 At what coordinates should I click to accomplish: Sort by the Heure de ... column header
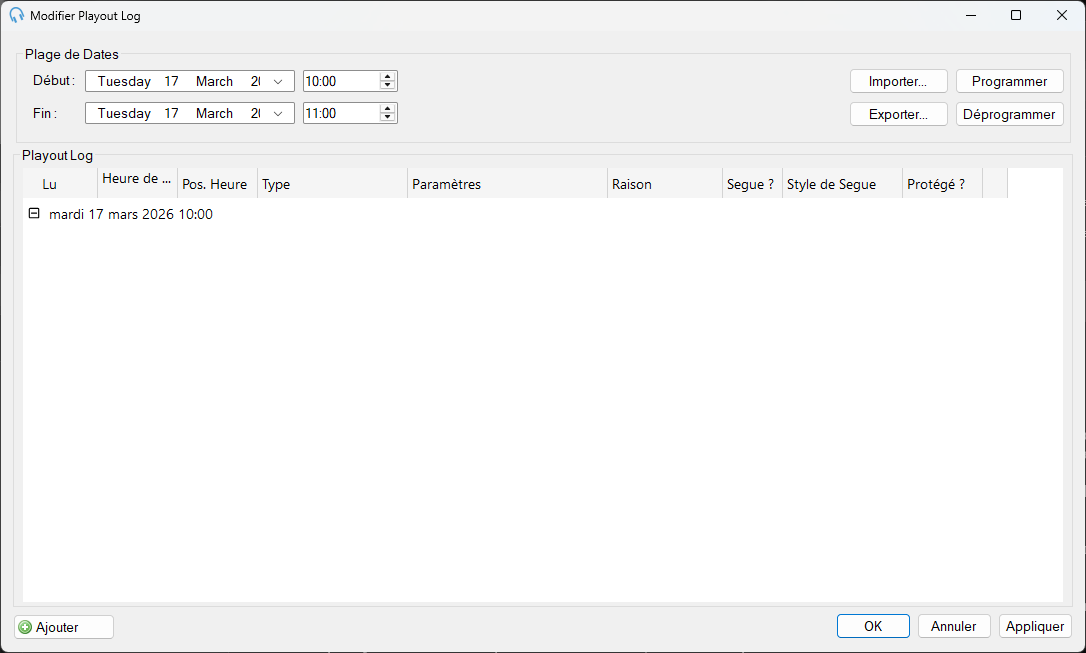[137, 184]
